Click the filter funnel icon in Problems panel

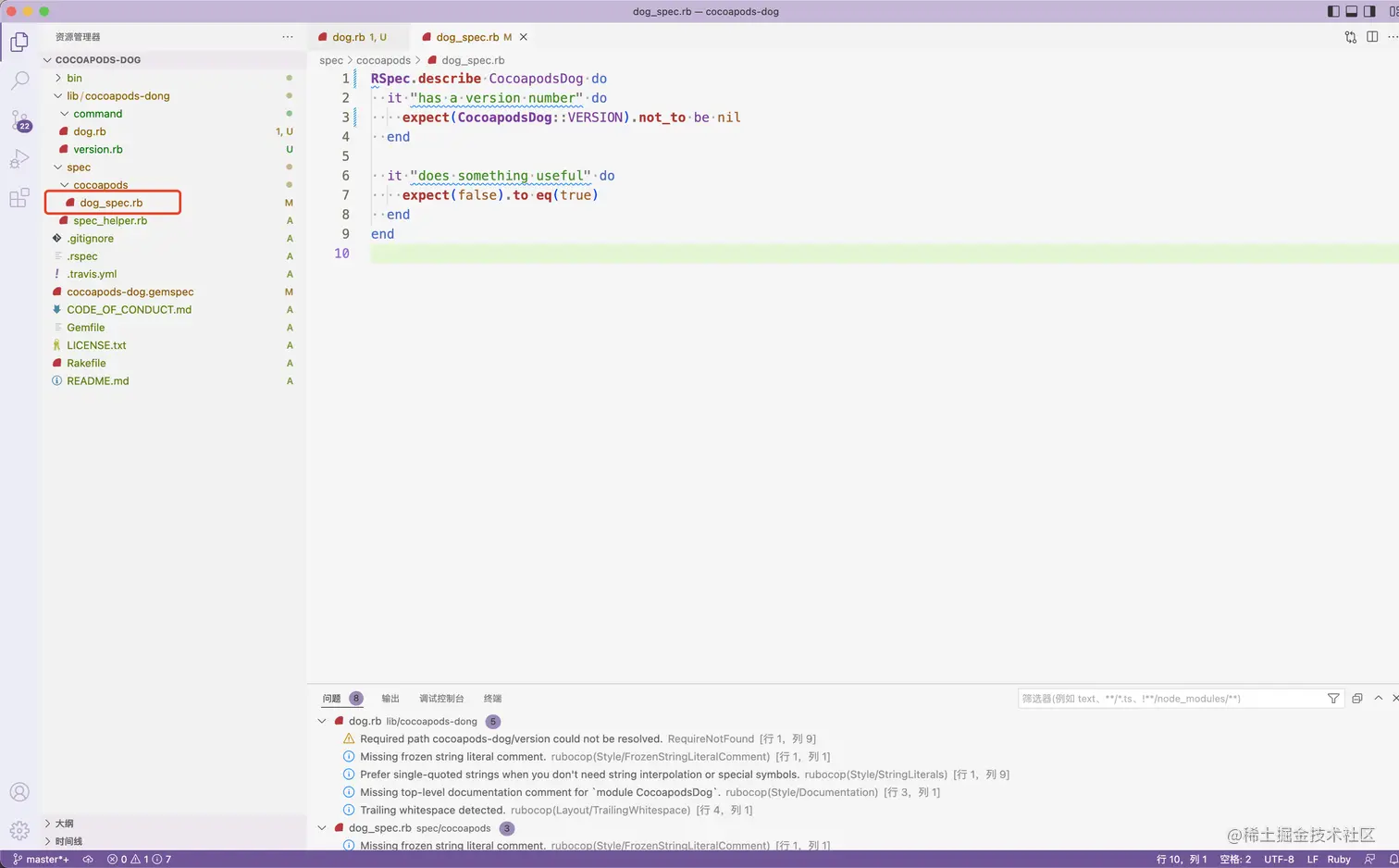(1333, 699)
